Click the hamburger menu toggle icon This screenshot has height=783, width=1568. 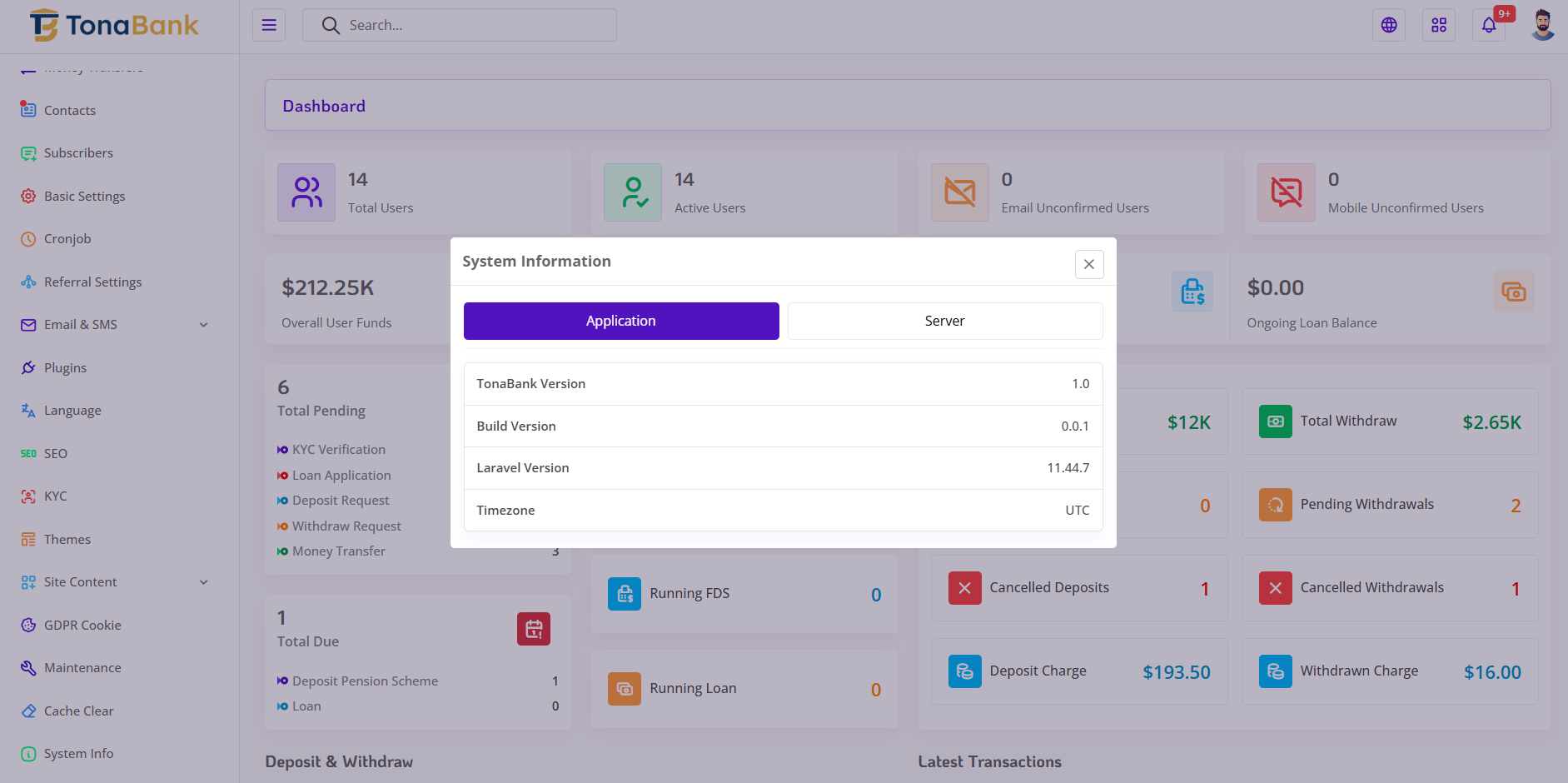(269, 25)
